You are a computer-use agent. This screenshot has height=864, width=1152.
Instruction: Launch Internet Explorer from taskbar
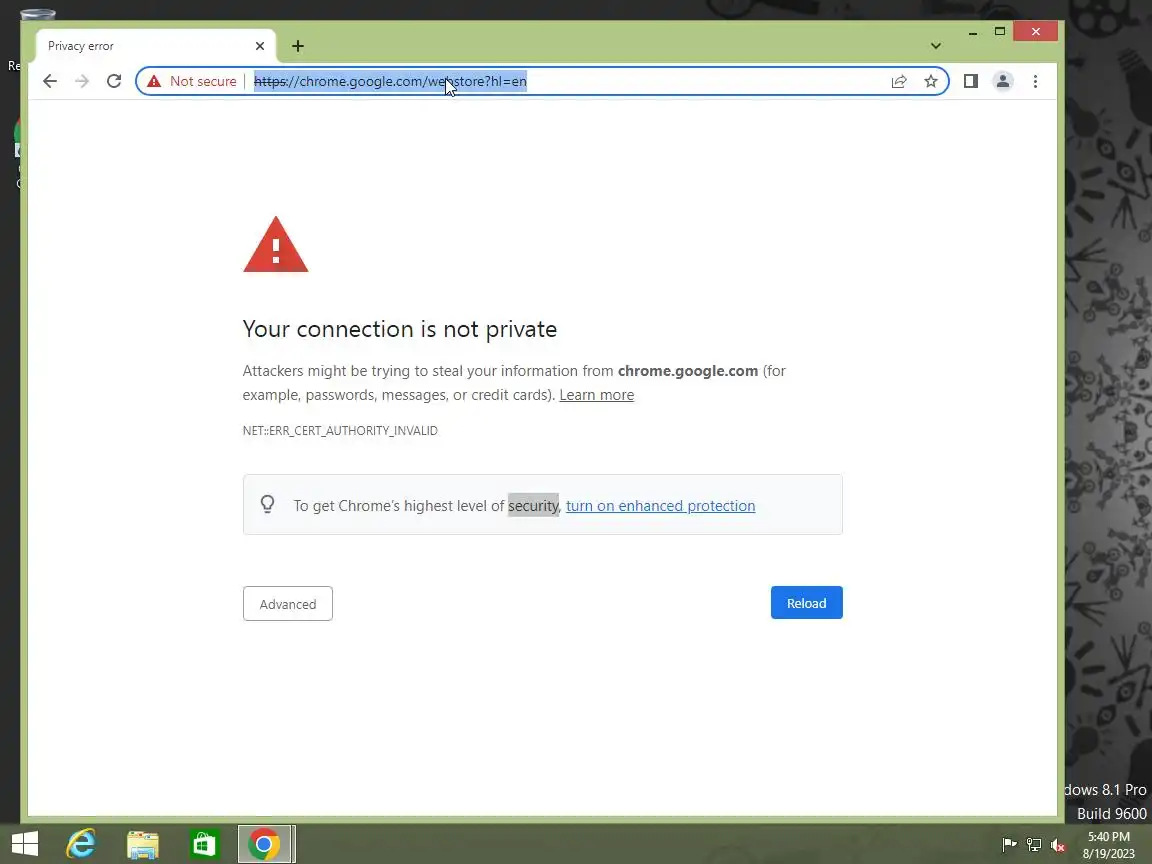coord(81,843)
